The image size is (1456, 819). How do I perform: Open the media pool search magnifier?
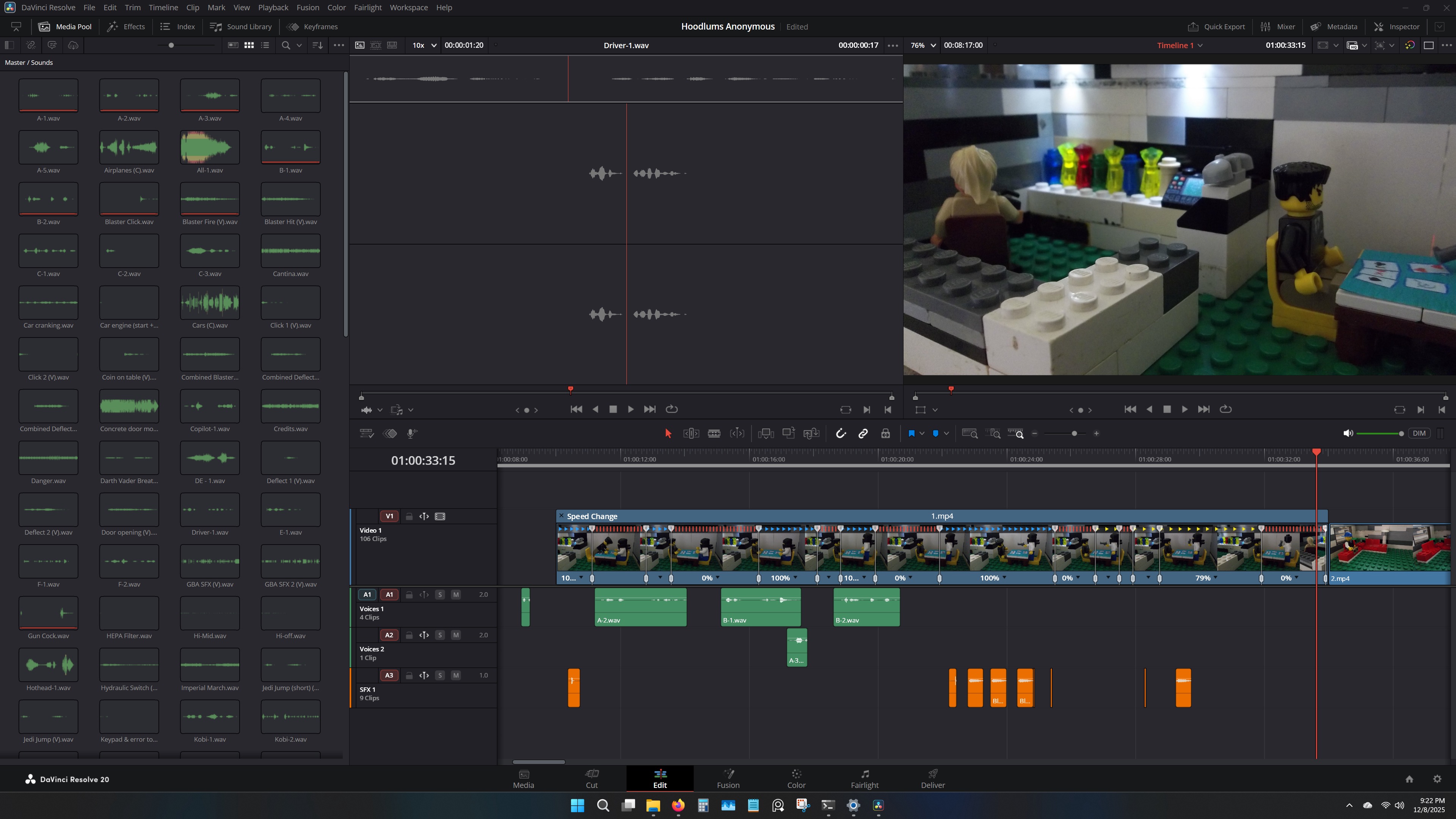coord(286,45)
